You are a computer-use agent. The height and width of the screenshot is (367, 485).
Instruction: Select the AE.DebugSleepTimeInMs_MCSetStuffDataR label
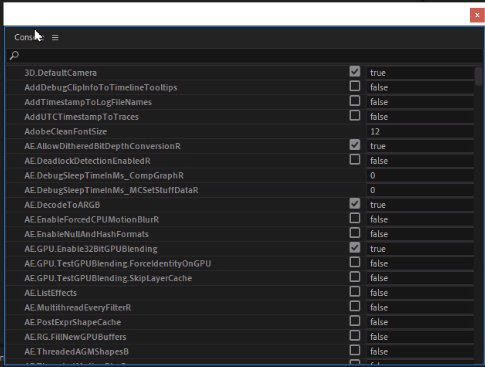pos(111,190)
